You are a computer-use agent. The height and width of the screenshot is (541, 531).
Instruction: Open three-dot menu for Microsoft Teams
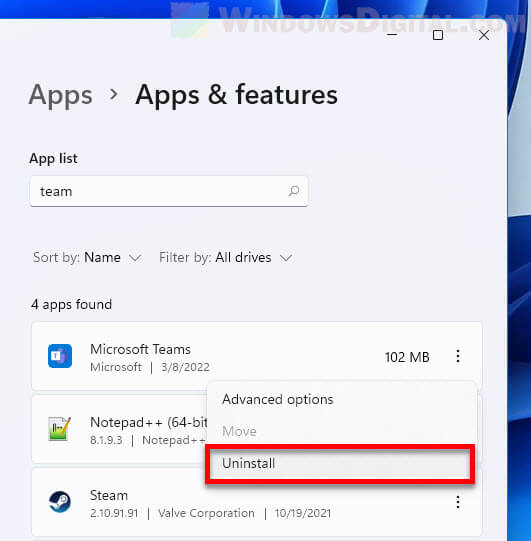pyautogui.click(x=458, y=356)
